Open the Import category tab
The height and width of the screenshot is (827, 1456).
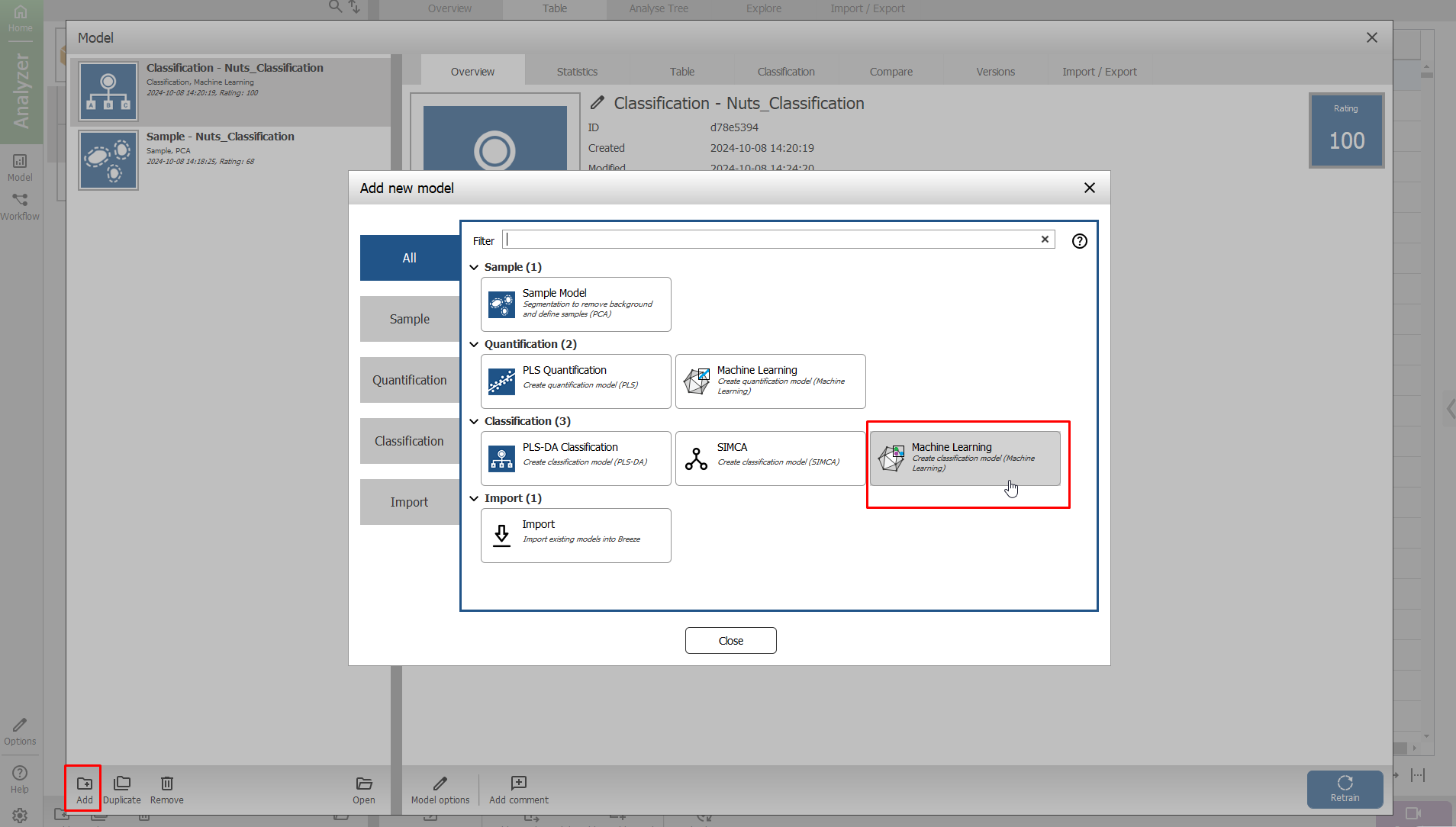coord(410,502)
